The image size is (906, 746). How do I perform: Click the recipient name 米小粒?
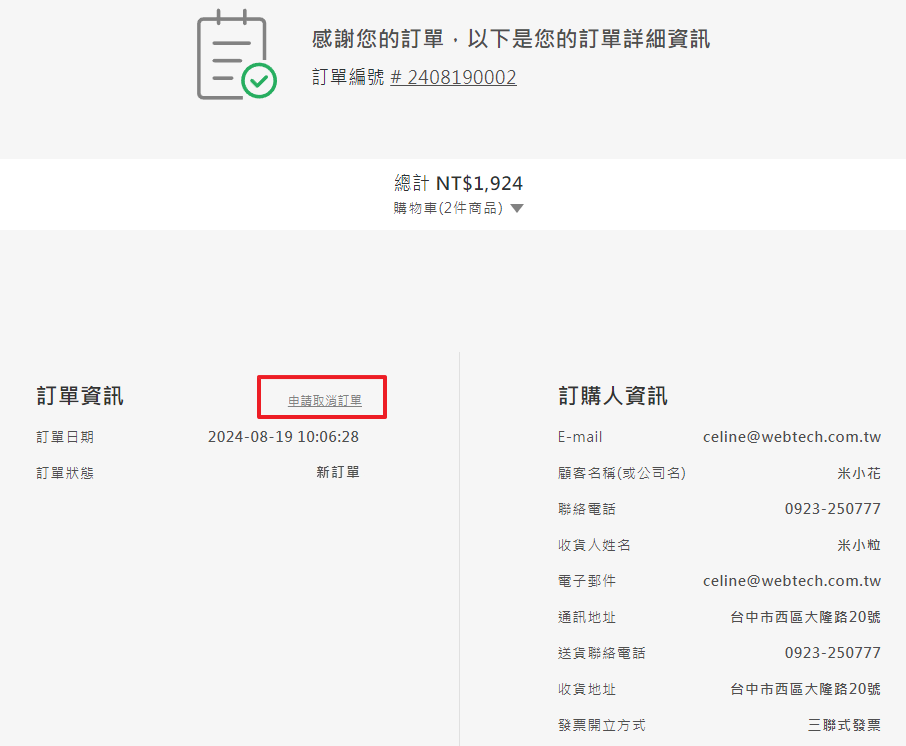click(859, 545)
